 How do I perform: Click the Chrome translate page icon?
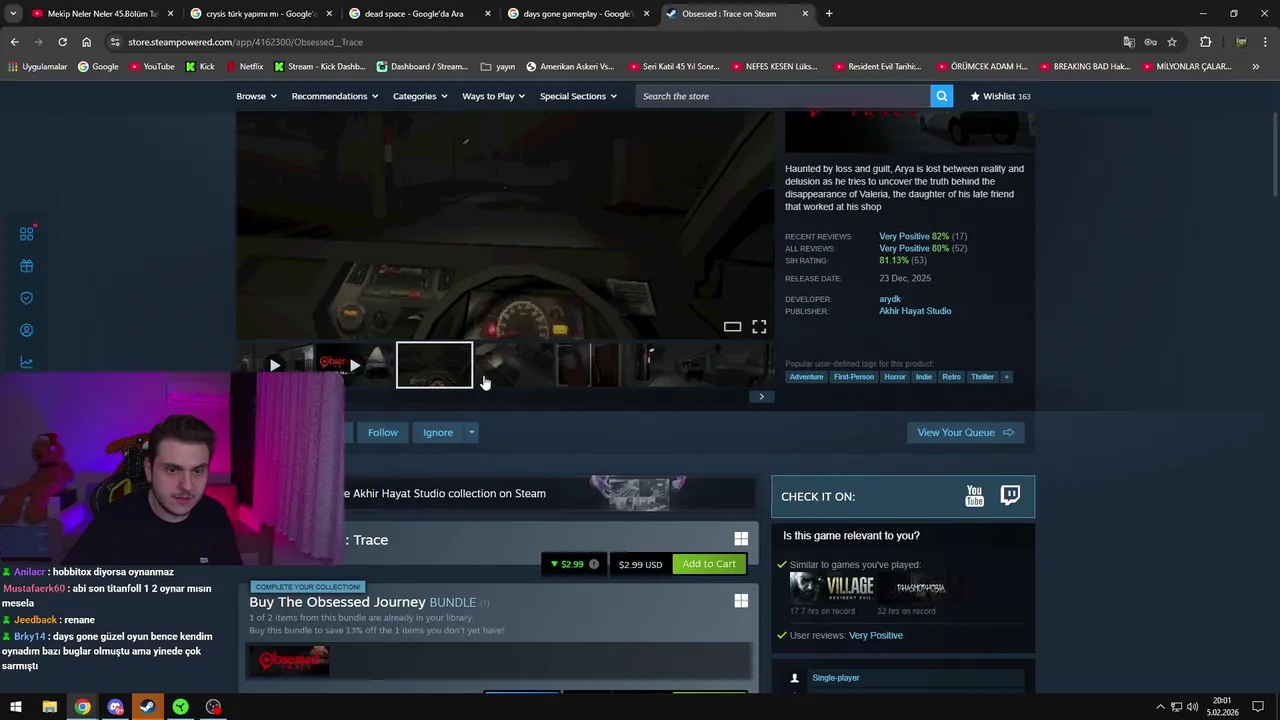coord(1129,42)
